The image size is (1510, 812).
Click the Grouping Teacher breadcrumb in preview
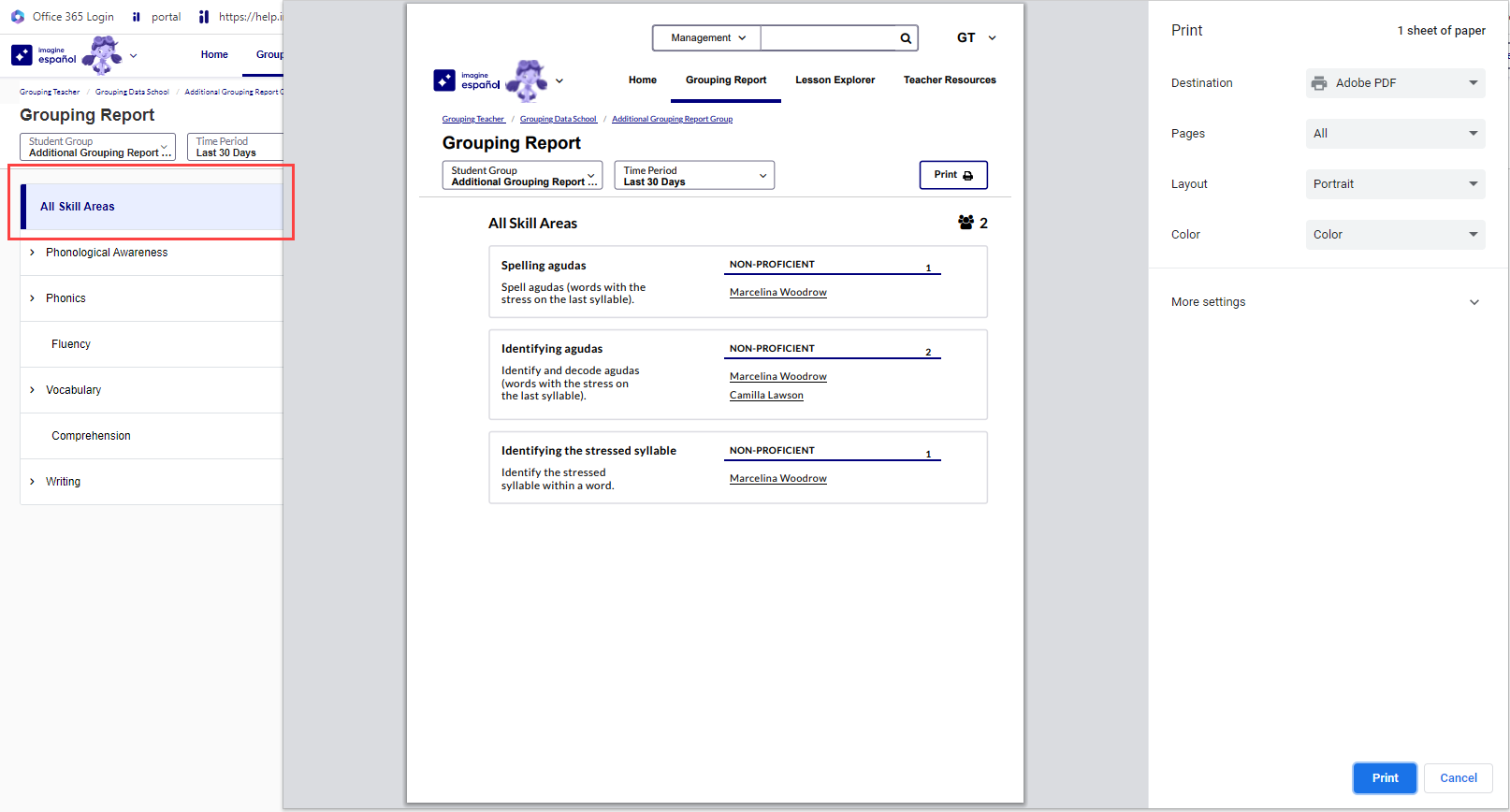473,120
